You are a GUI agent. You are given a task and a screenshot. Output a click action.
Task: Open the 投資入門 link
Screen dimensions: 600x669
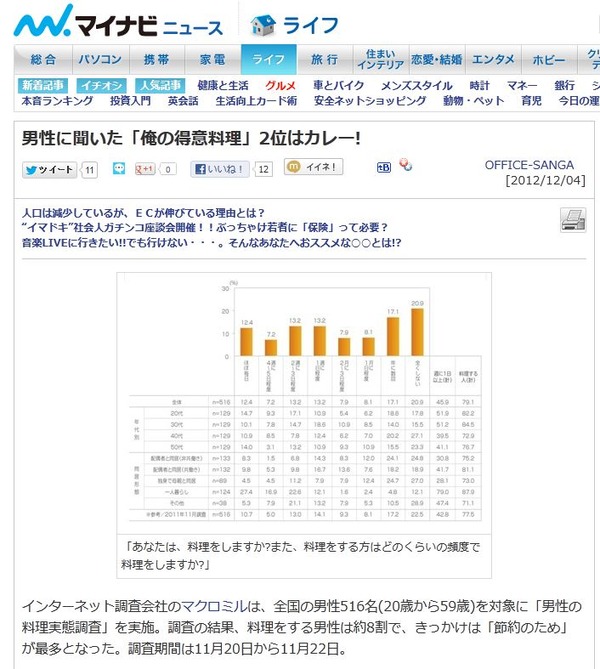(130, 101)
